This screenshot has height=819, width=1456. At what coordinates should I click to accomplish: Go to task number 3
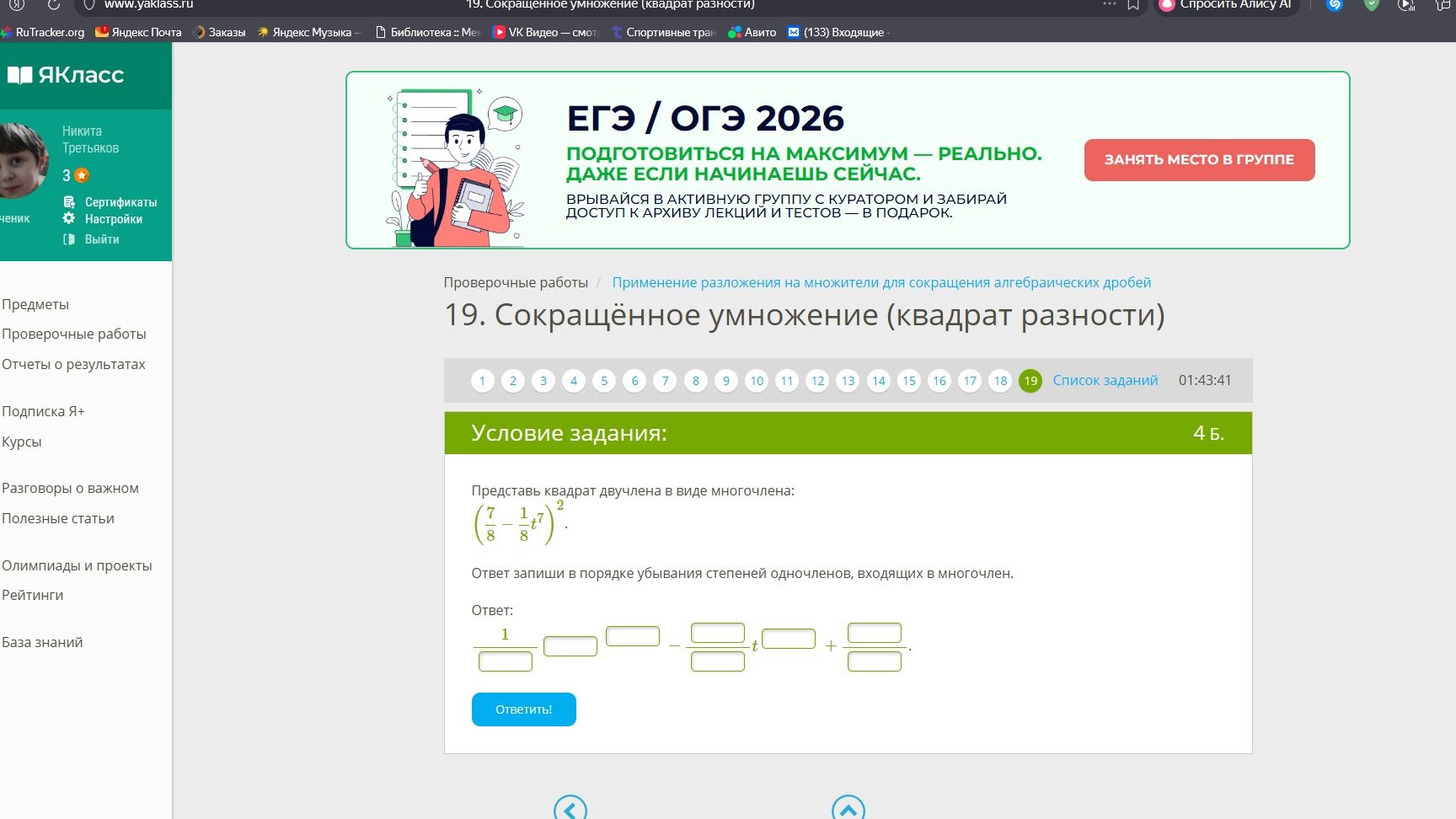(543, 381)
